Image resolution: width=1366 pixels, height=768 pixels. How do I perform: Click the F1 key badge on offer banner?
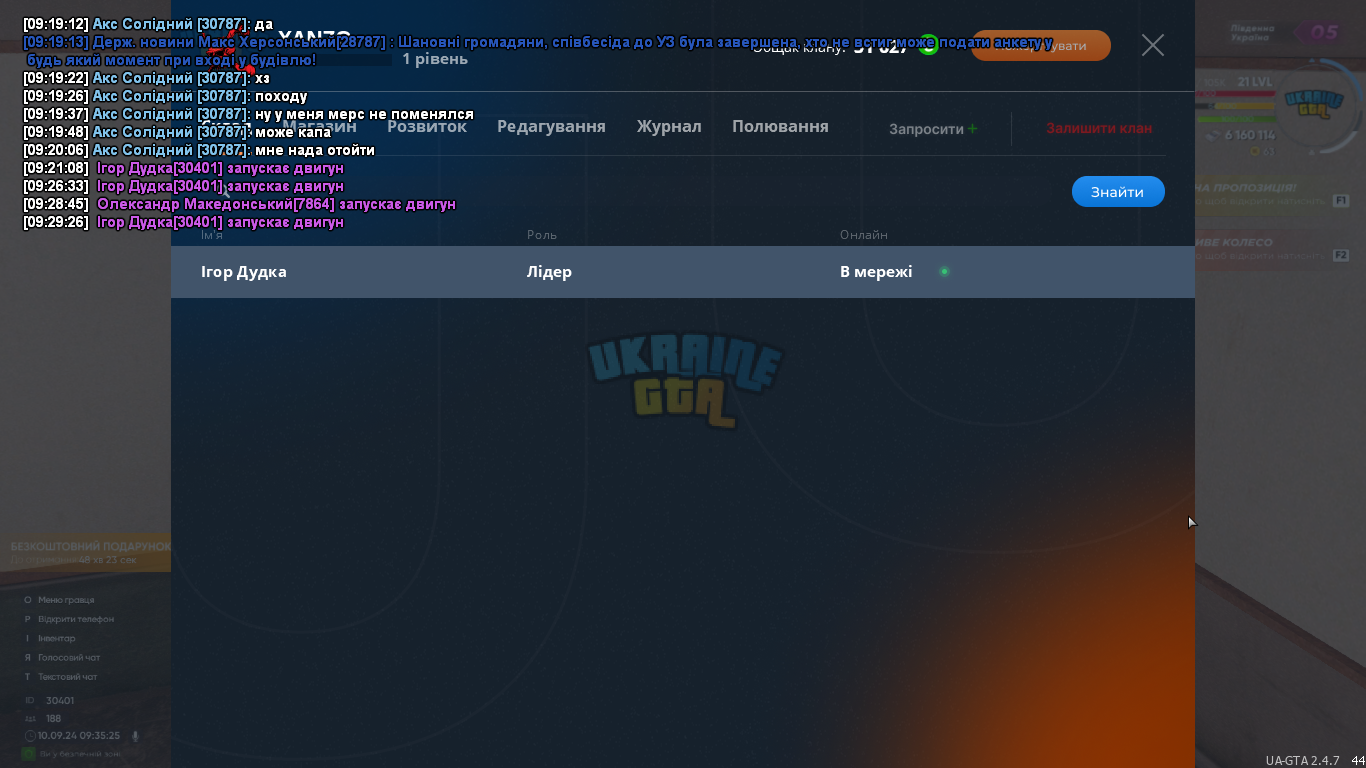click(1341, 201)
